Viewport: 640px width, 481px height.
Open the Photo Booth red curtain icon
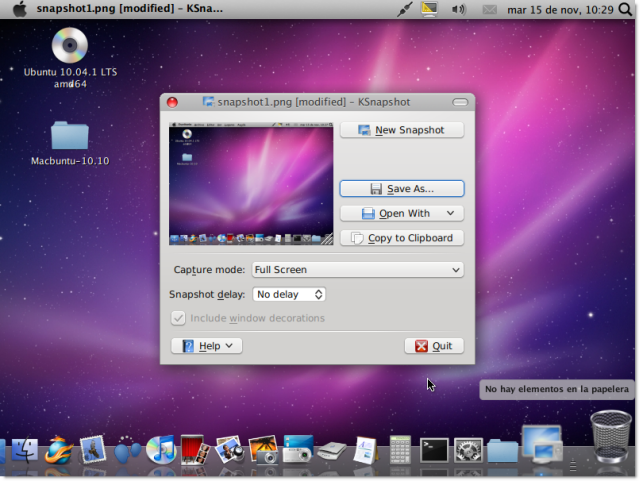coord(195,450)
